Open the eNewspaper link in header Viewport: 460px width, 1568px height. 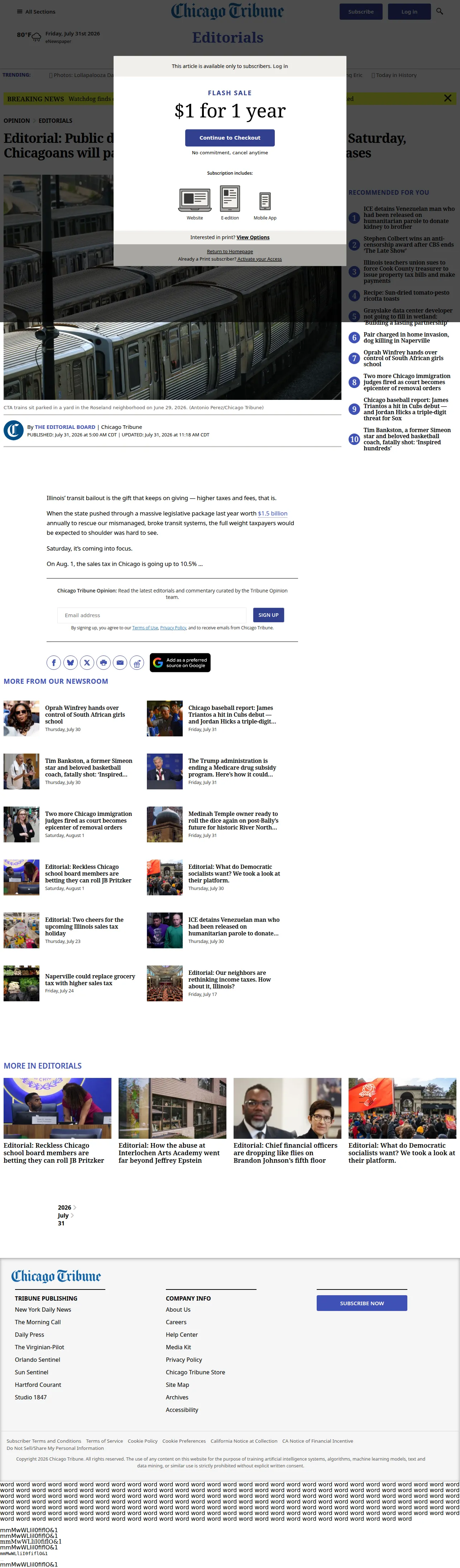click(x=58, y=42)
